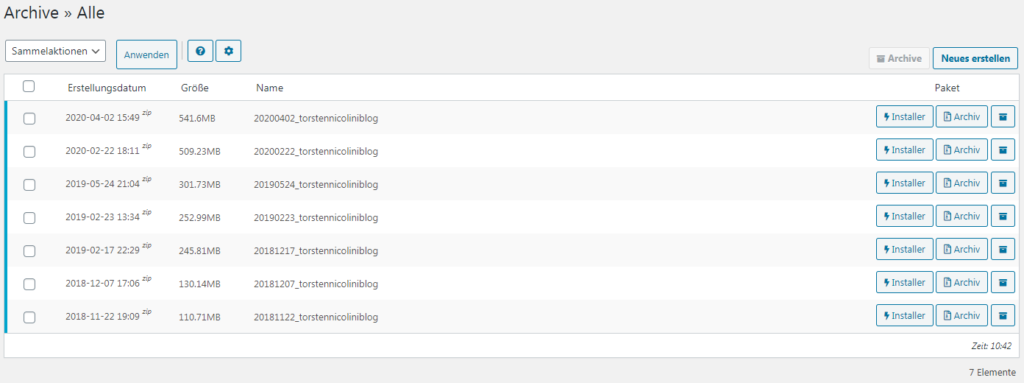The width and height of the screenshot is (1024, 383).
Task: Open package details box icon for 20190223 backup
Action: (1003, 216)
